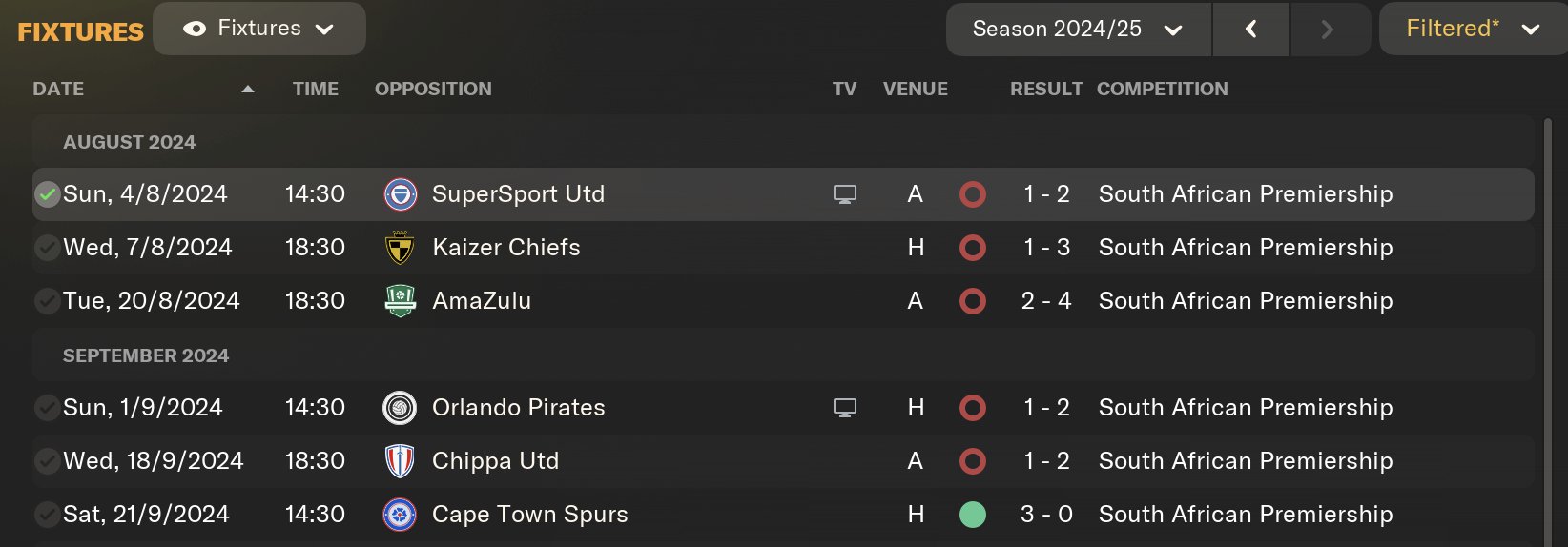Click the SuperSport Utd club badge

pos(400,194)
